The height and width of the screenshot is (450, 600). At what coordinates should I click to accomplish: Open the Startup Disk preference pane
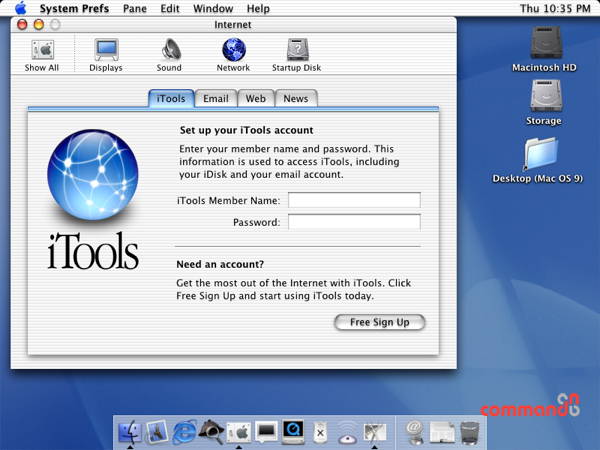(x=297, y=56)
